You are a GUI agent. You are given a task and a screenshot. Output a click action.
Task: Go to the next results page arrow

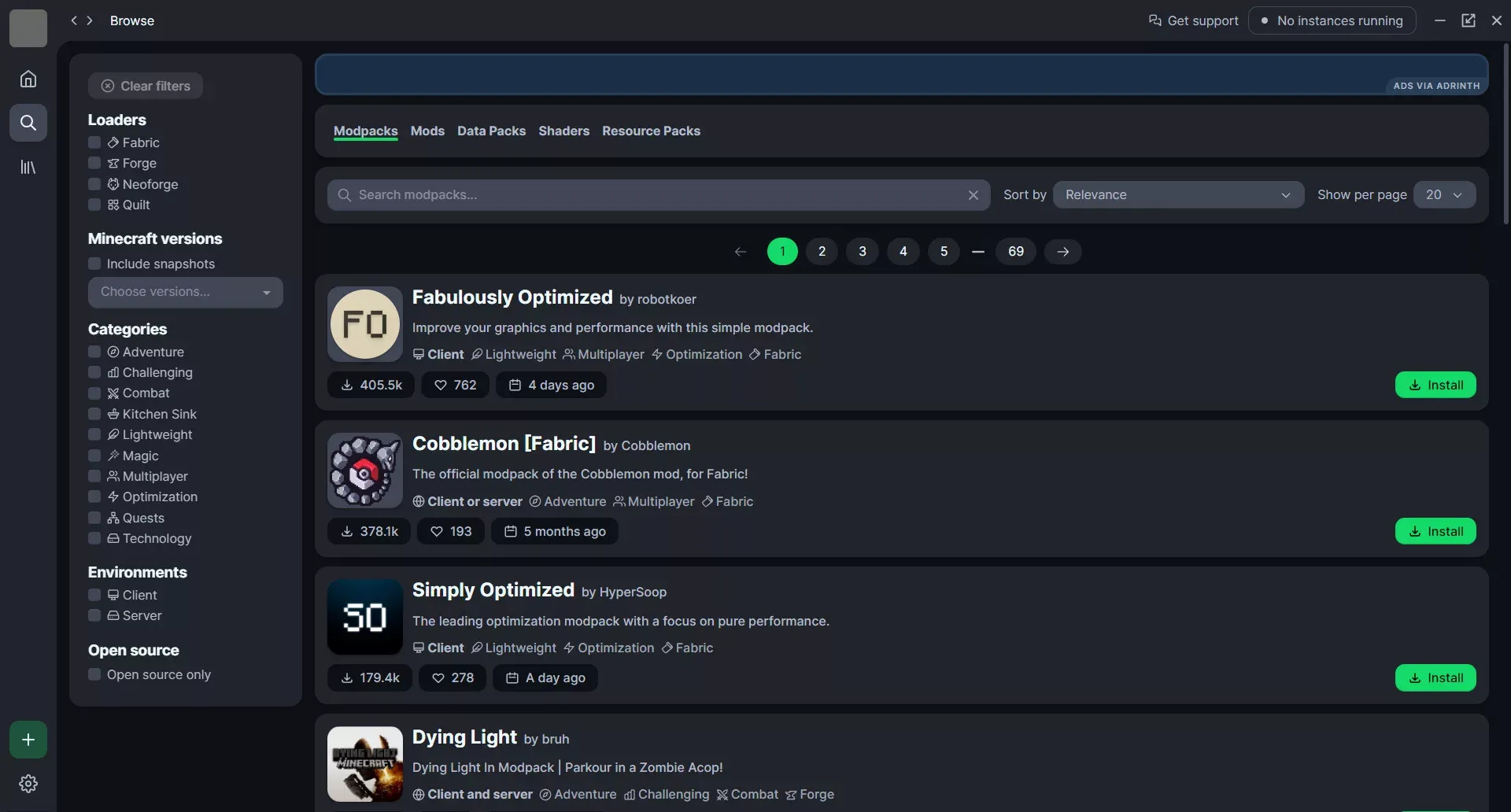click(x=1062, y=252)
